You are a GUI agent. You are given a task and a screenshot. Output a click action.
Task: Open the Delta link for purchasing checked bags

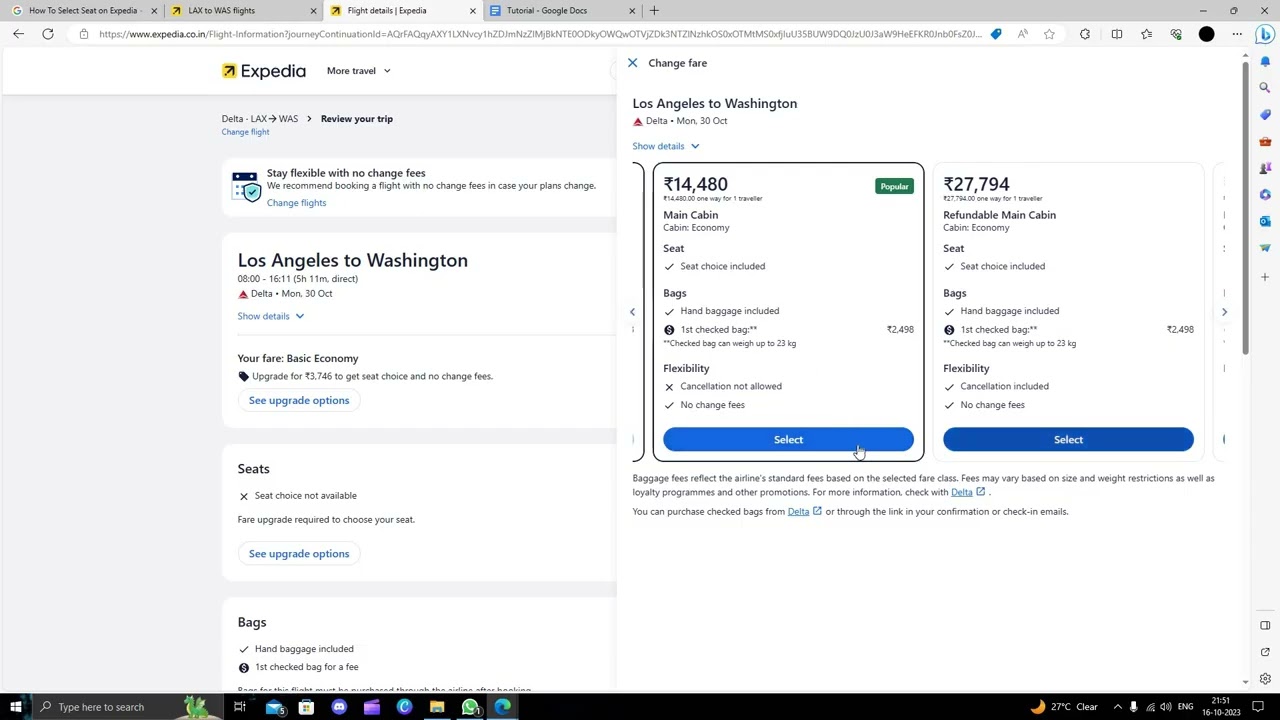coord(804,512)
